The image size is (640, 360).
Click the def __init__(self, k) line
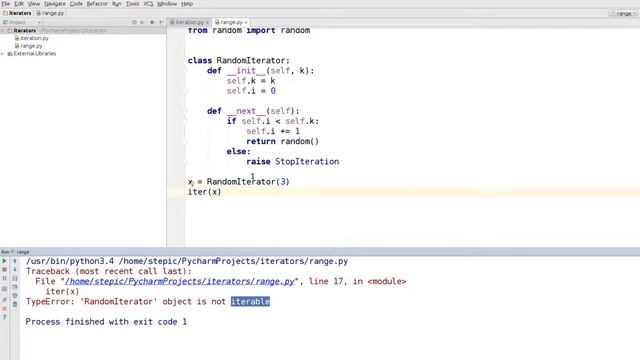tap(260, 71)
